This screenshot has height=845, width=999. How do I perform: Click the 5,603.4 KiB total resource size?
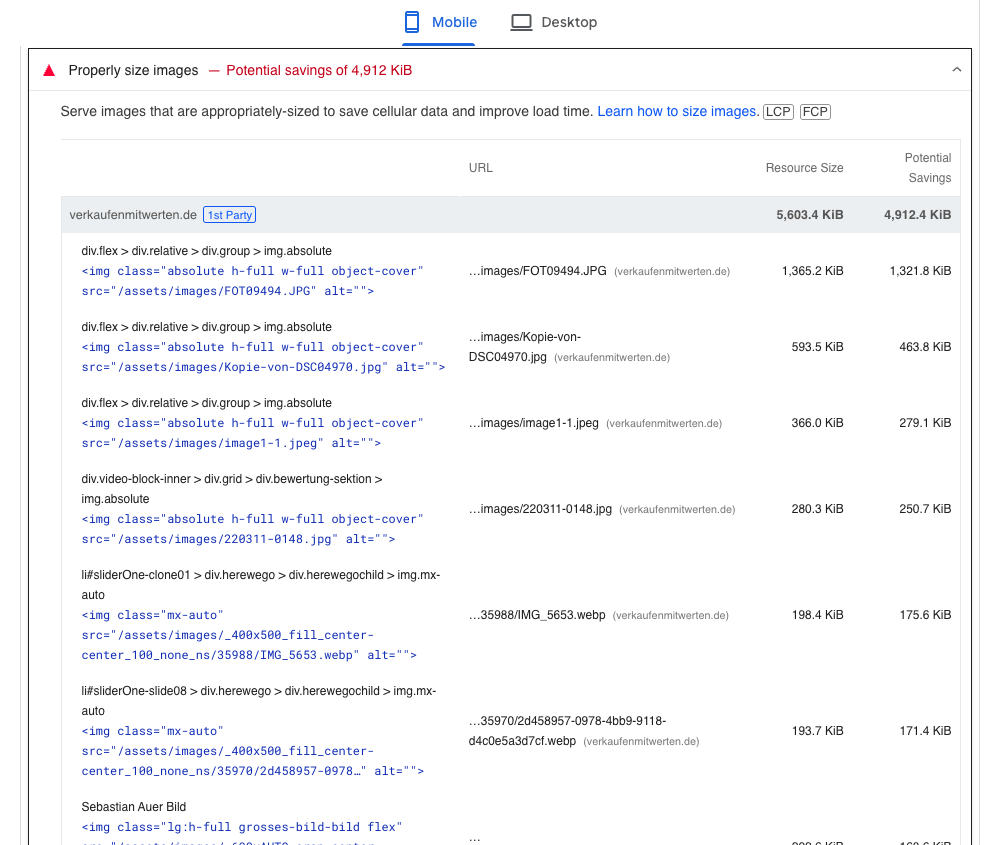[809, 215]
